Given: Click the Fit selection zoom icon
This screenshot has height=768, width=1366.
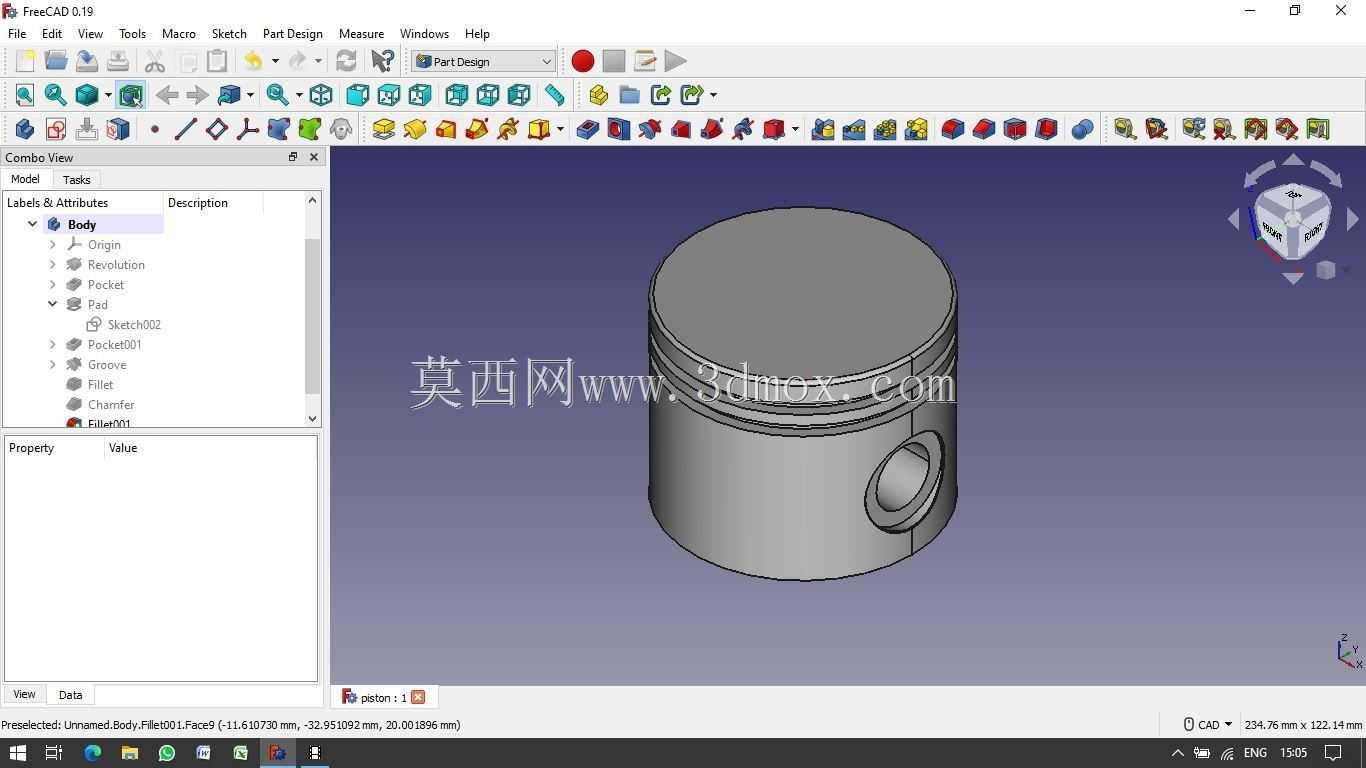Looking at the screenshot, I should point(56,95).
